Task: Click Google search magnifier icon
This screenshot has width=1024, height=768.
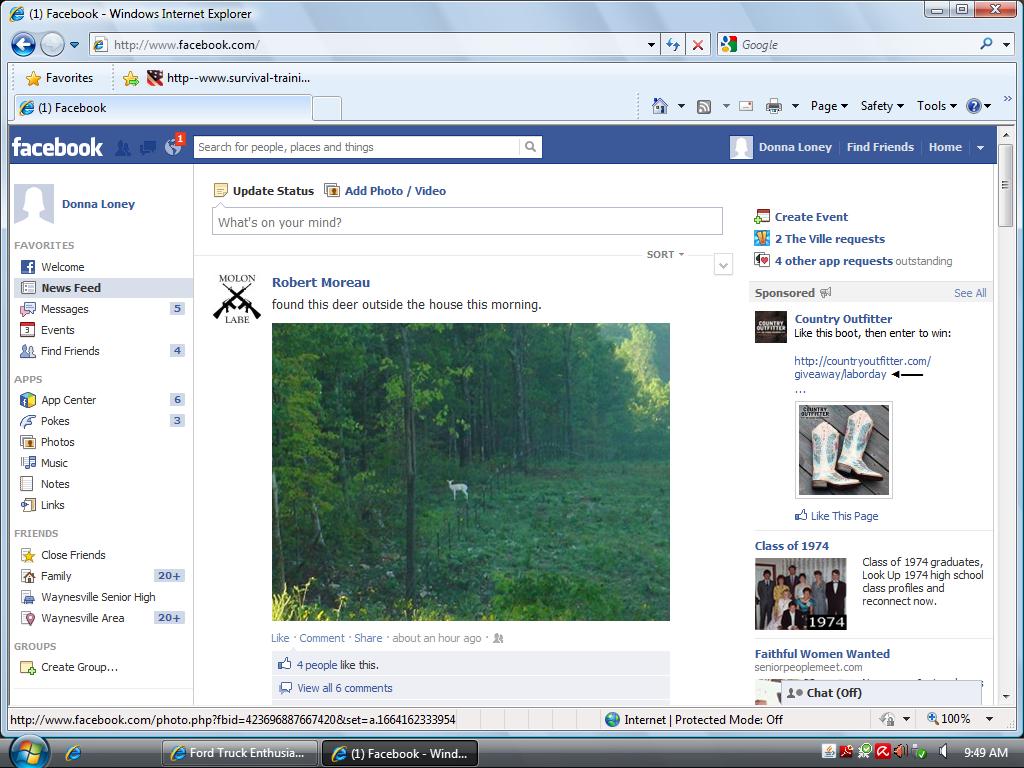Action: pyautogui.click(x=986, y=44)
